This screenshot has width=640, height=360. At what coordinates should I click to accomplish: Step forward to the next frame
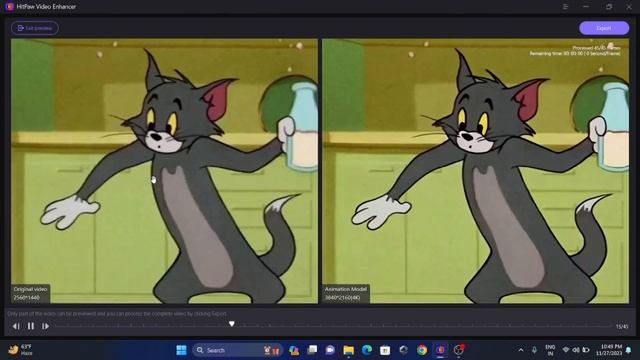(x=45, y=326)
